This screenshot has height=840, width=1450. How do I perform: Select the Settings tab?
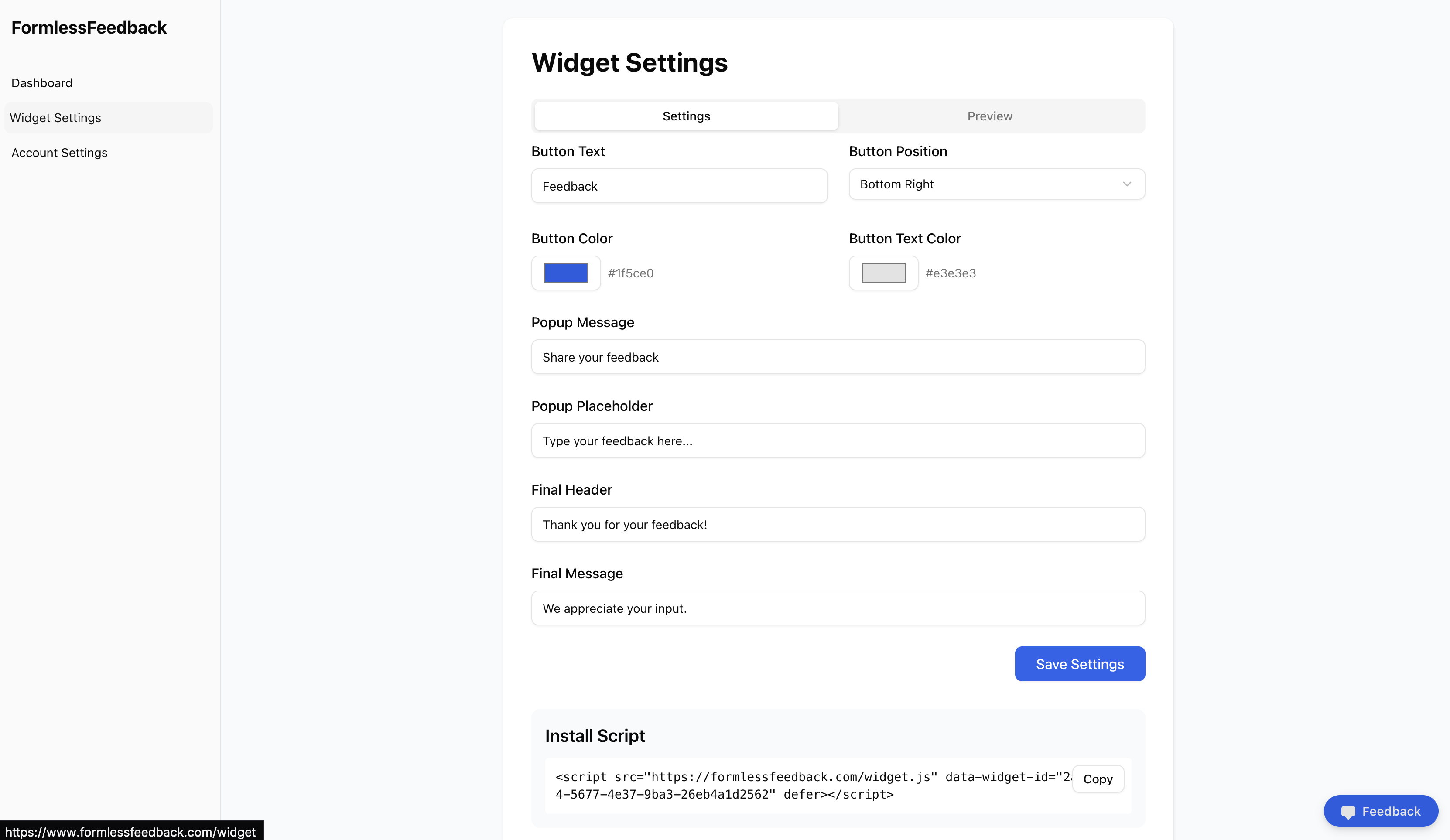(686, 116)
